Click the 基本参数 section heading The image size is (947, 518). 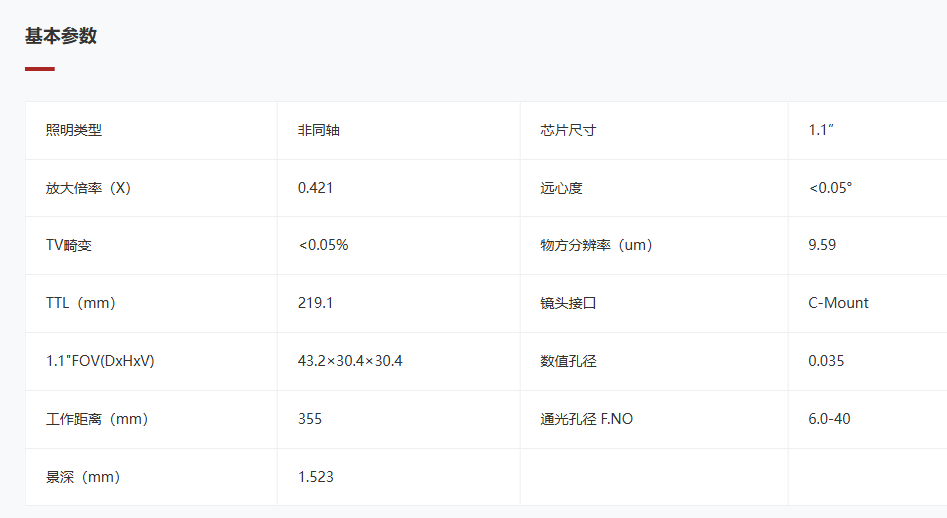[61, 36]
